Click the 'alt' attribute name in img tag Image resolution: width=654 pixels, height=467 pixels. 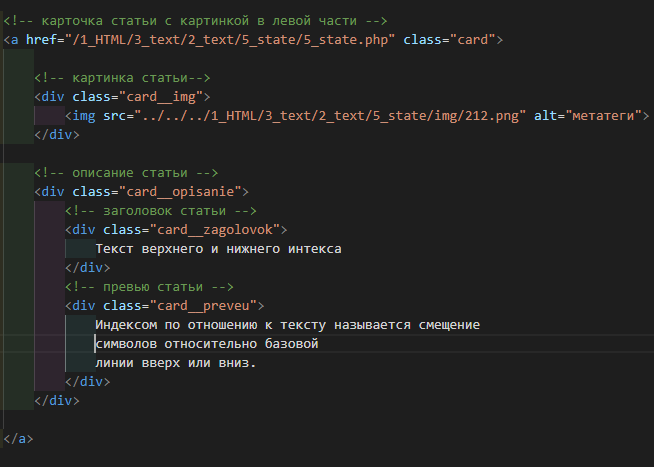(546, 115)
